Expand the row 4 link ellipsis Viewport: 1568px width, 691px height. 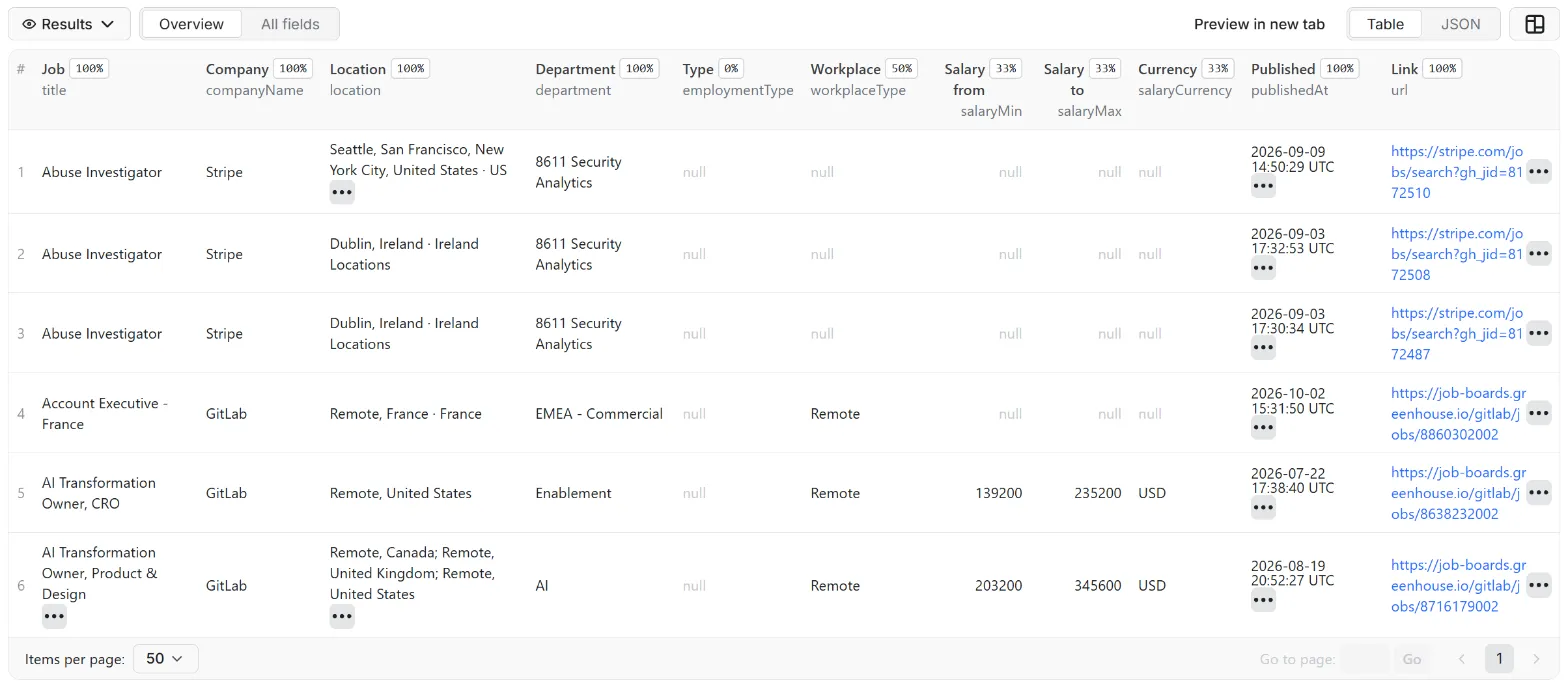[x=1539, y=413]
